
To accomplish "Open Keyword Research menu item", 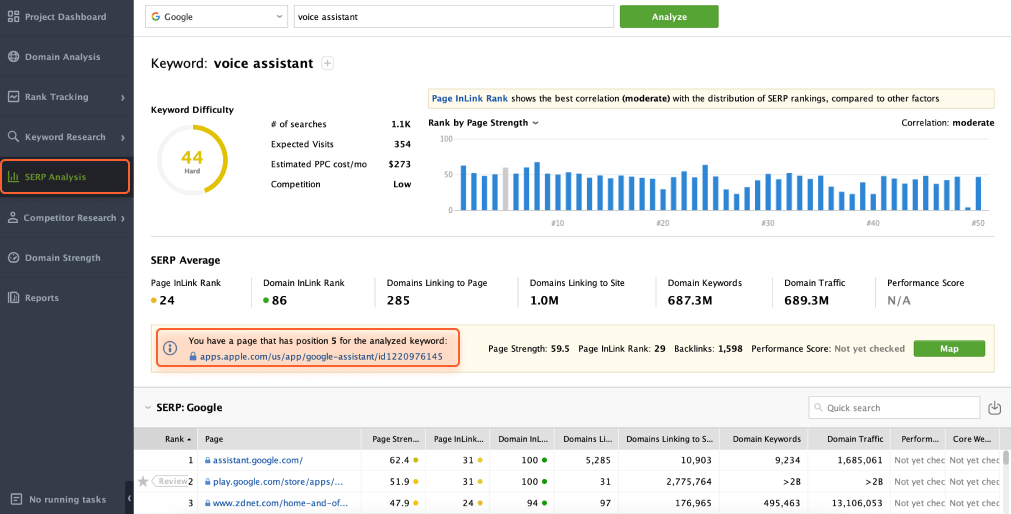I will point(65,137).
